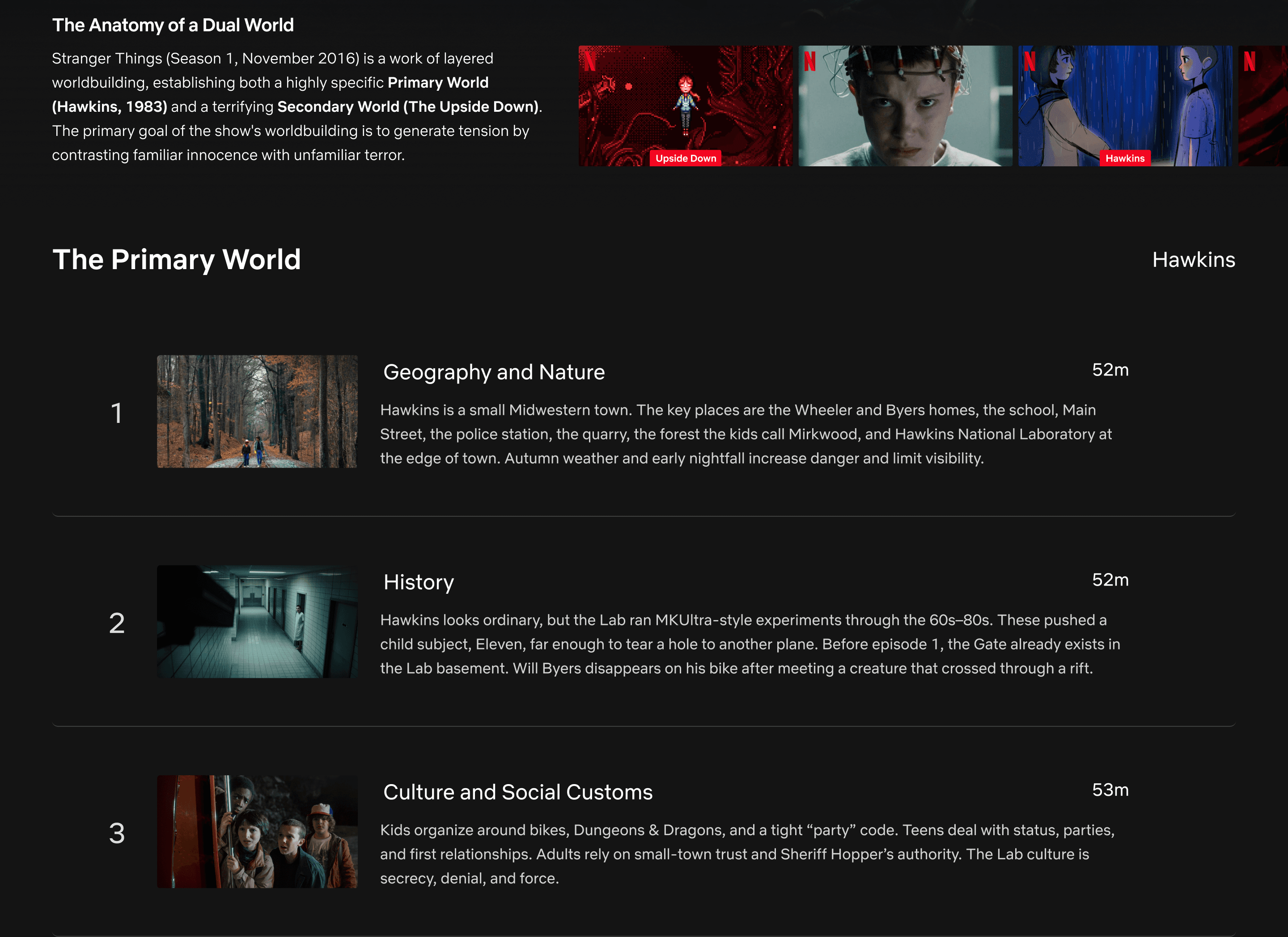The width and height of the screenshot is (1288, 937).
Task: Click The Primary World section heading
Action: 177,260
